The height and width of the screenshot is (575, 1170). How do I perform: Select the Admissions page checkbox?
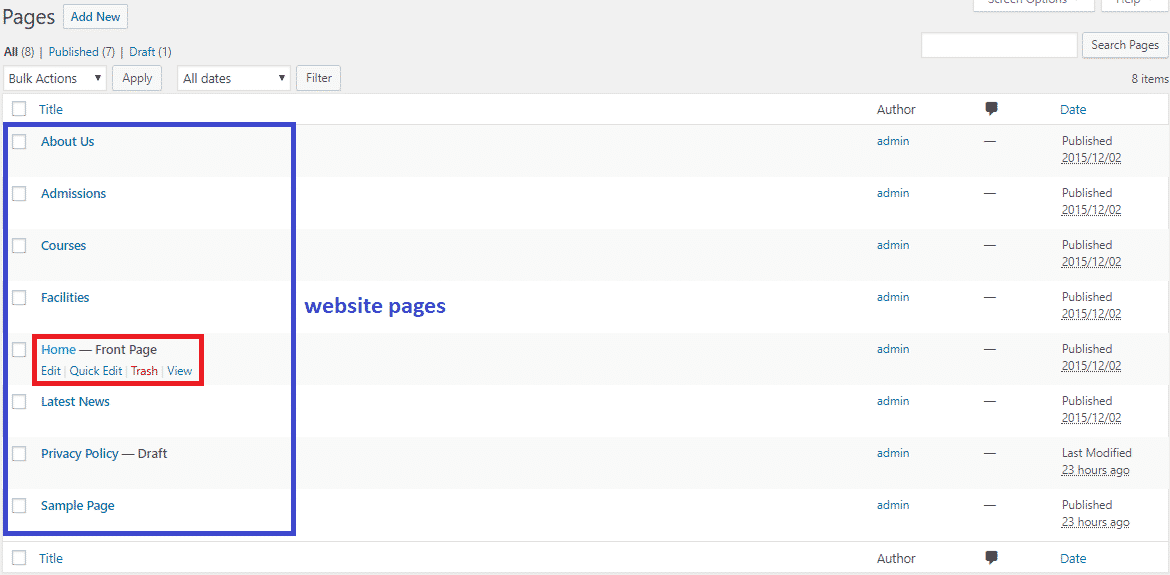coord(19,193)
